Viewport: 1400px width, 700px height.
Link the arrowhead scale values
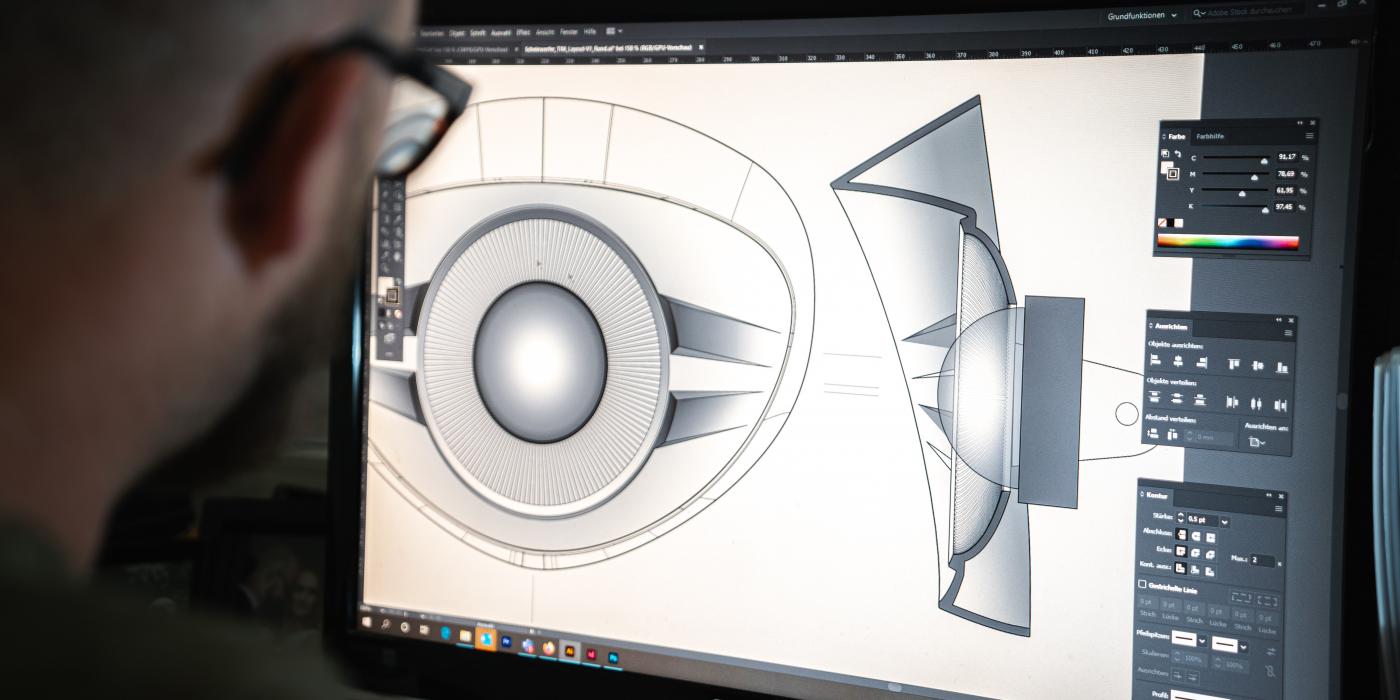coord(1270,671)
